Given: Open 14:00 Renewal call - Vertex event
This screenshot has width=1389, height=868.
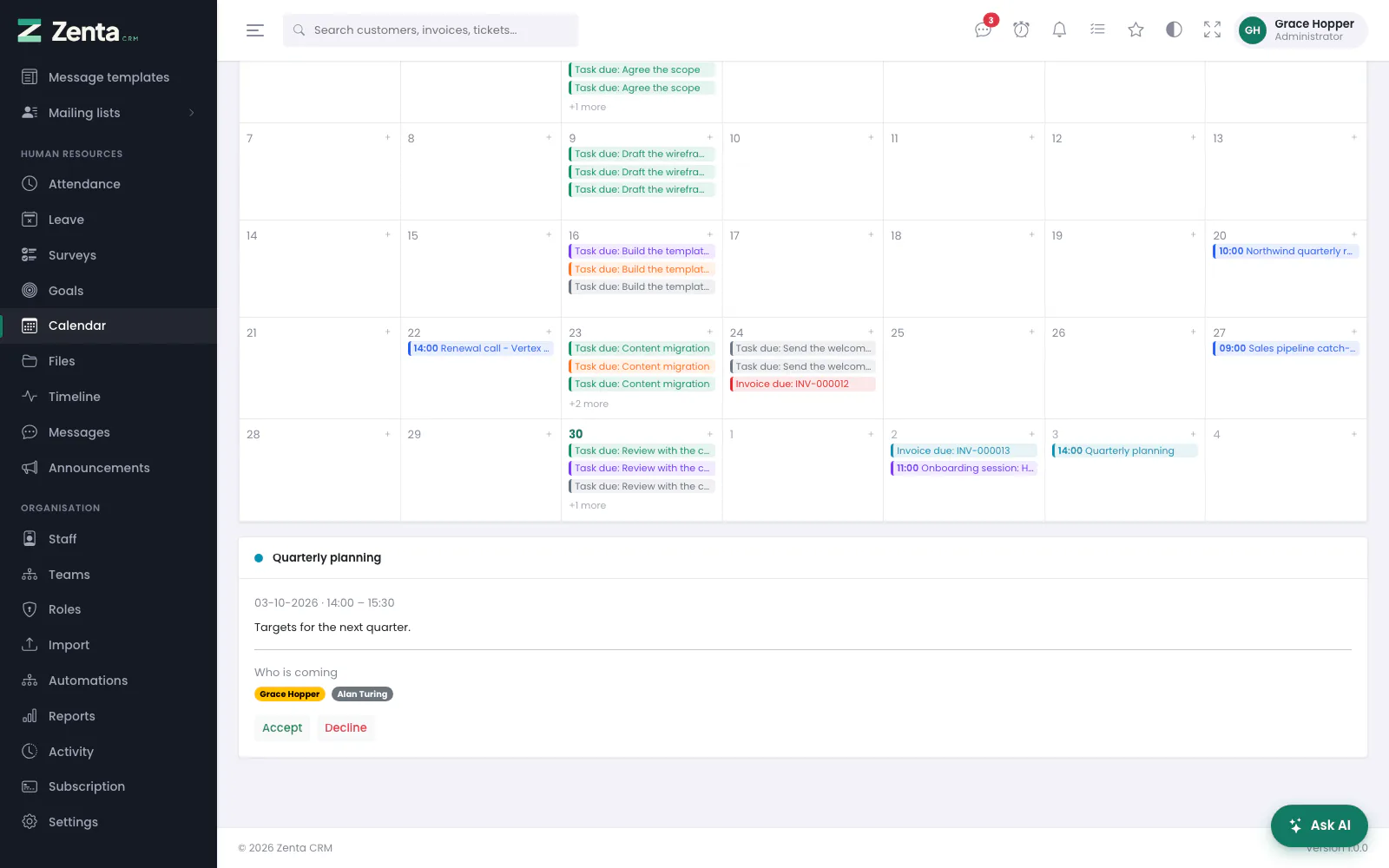Looking at the screenshot, I should click(480, 349).
